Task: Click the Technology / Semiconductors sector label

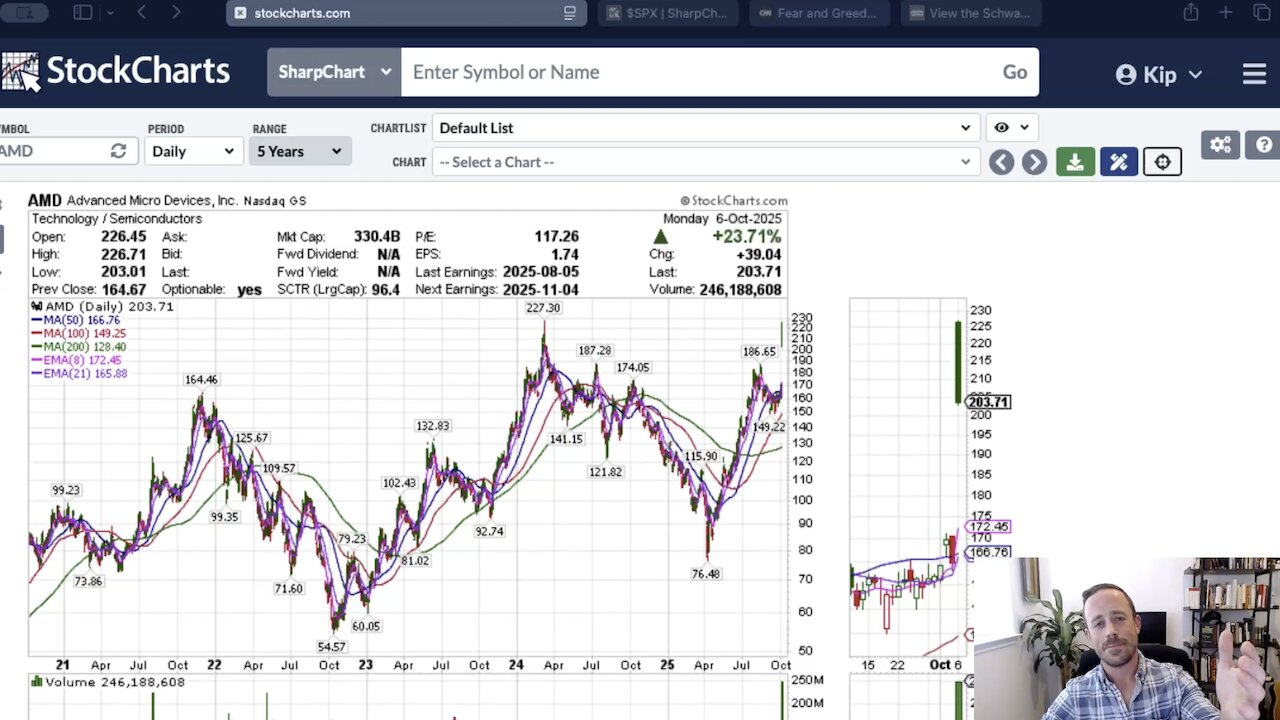Action: coord(117,219)
